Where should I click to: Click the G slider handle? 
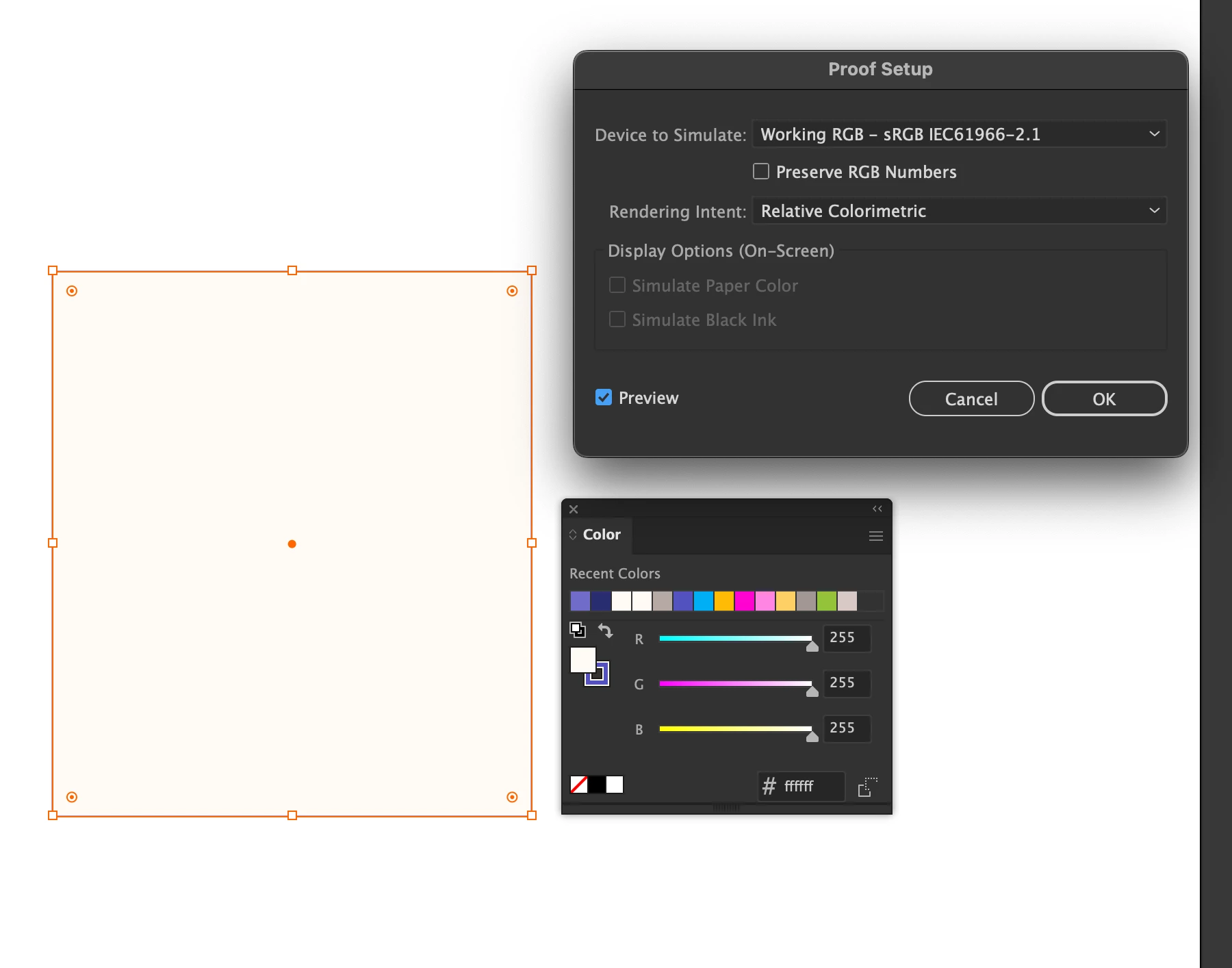pyautogui.click(x=812, y=691)
